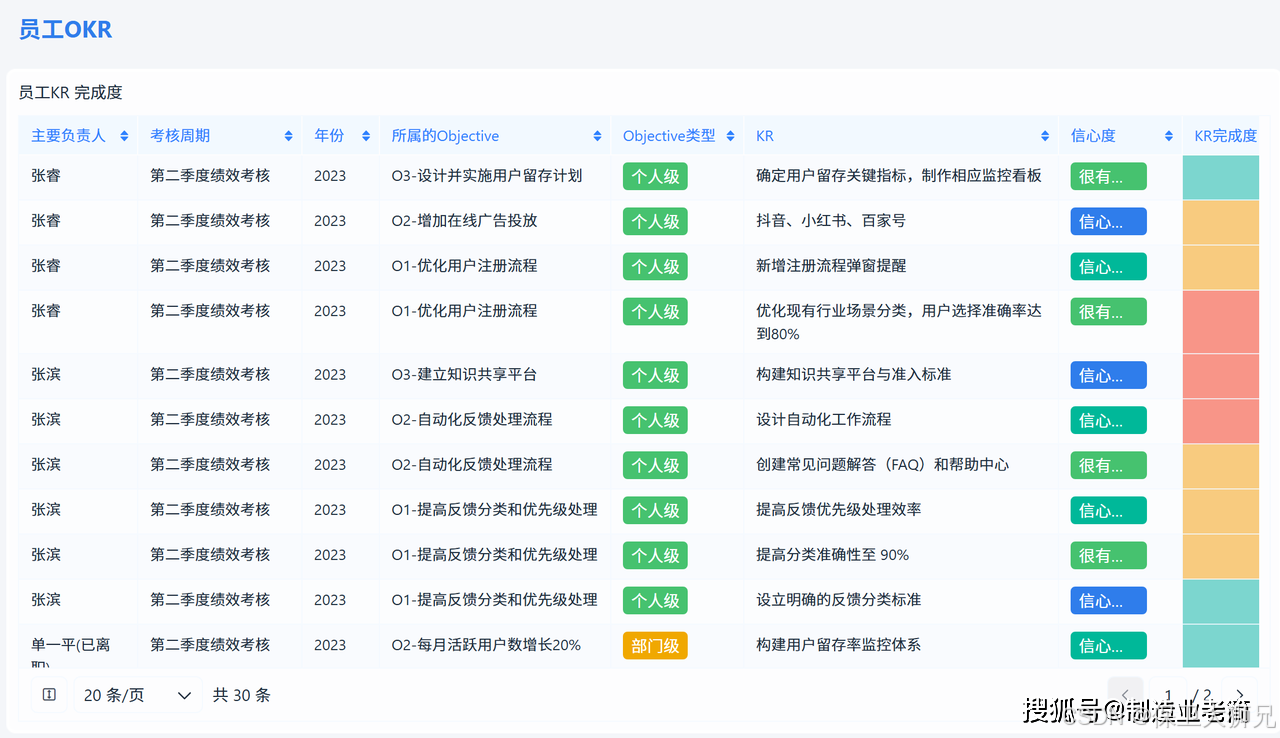Screen dimensions: 1280x738
Task: Click the KR完成度 column header
Action: (1225, 136)
